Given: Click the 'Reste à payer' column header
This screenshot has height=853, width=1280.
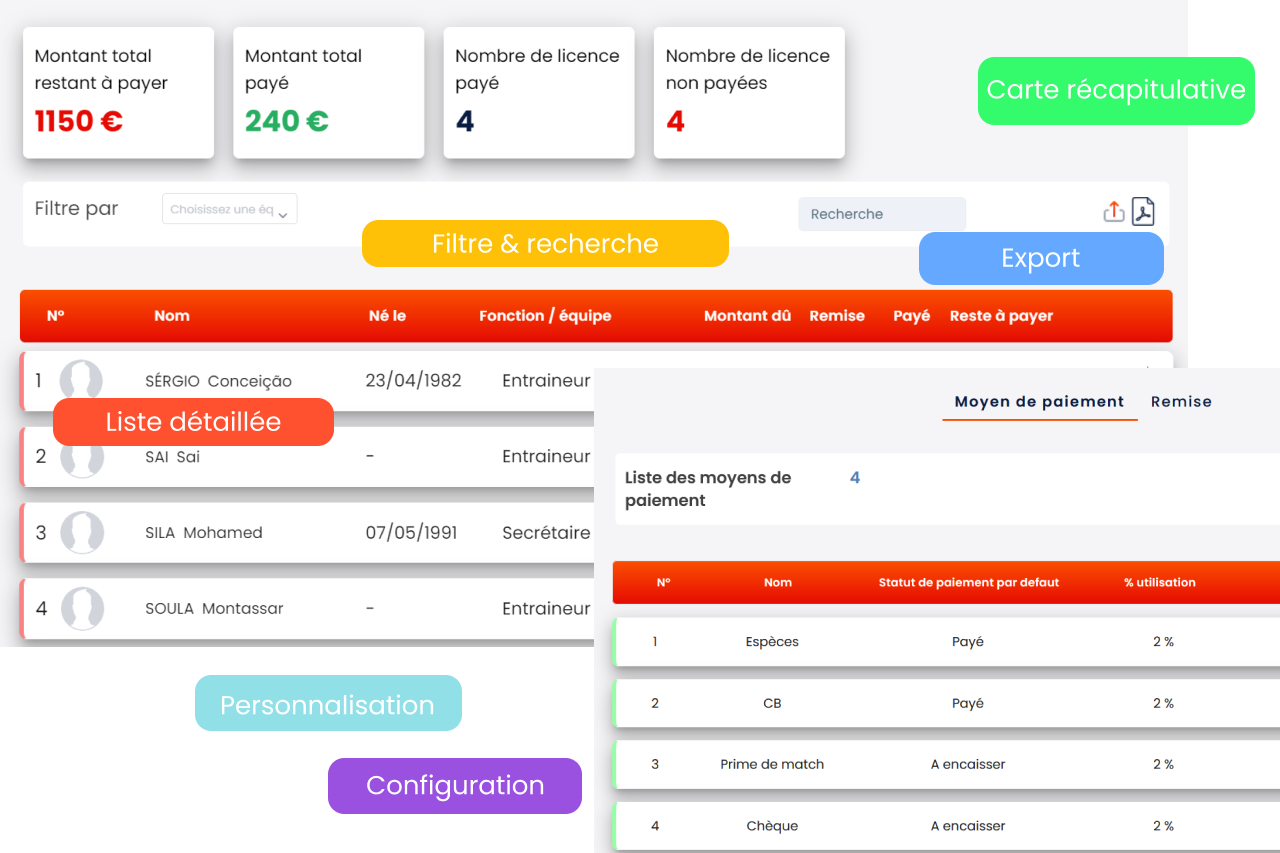Looking at the screenshot, I should (1001, 316).
